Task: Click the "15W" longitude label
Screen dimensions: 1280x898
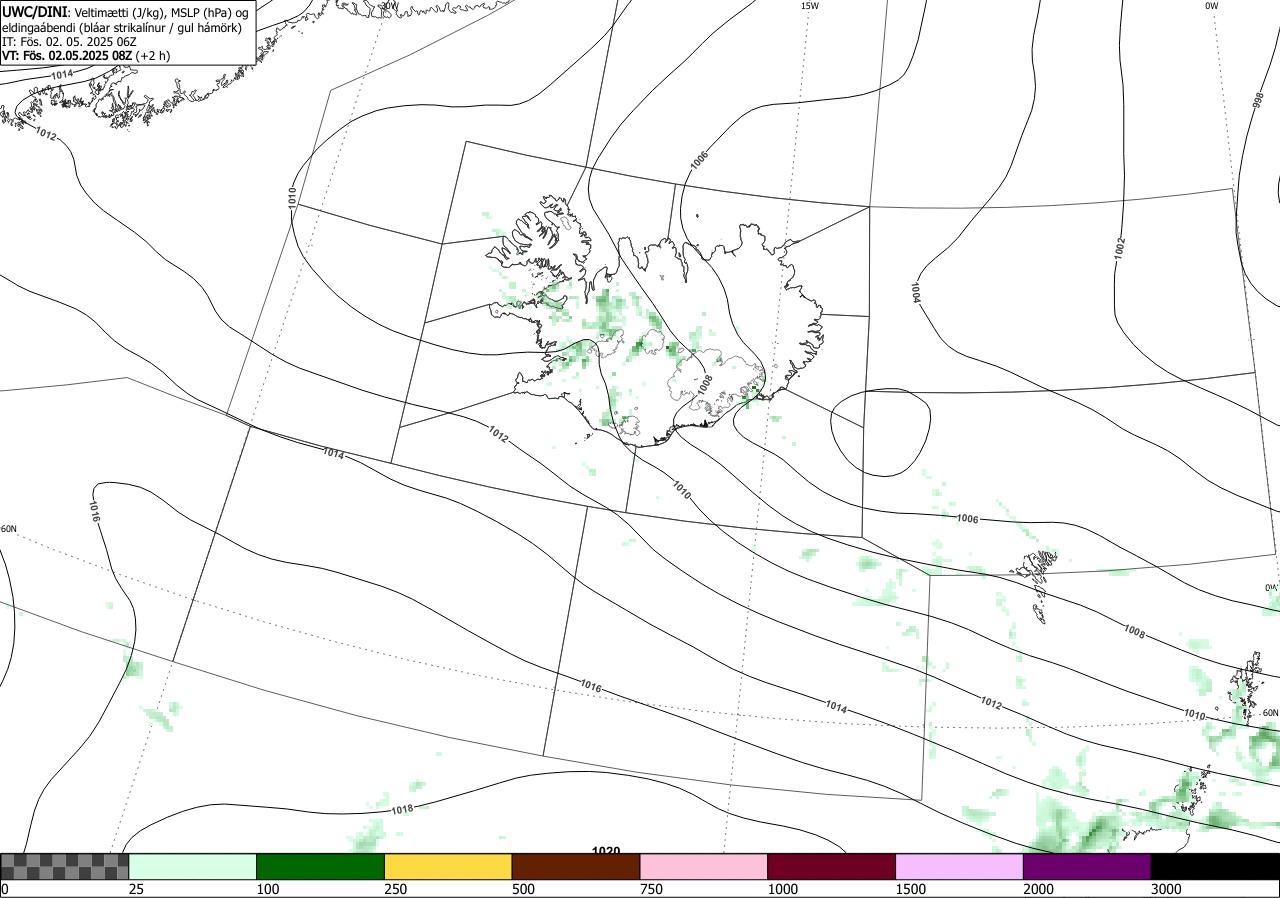Action: (x=810, y=6)
